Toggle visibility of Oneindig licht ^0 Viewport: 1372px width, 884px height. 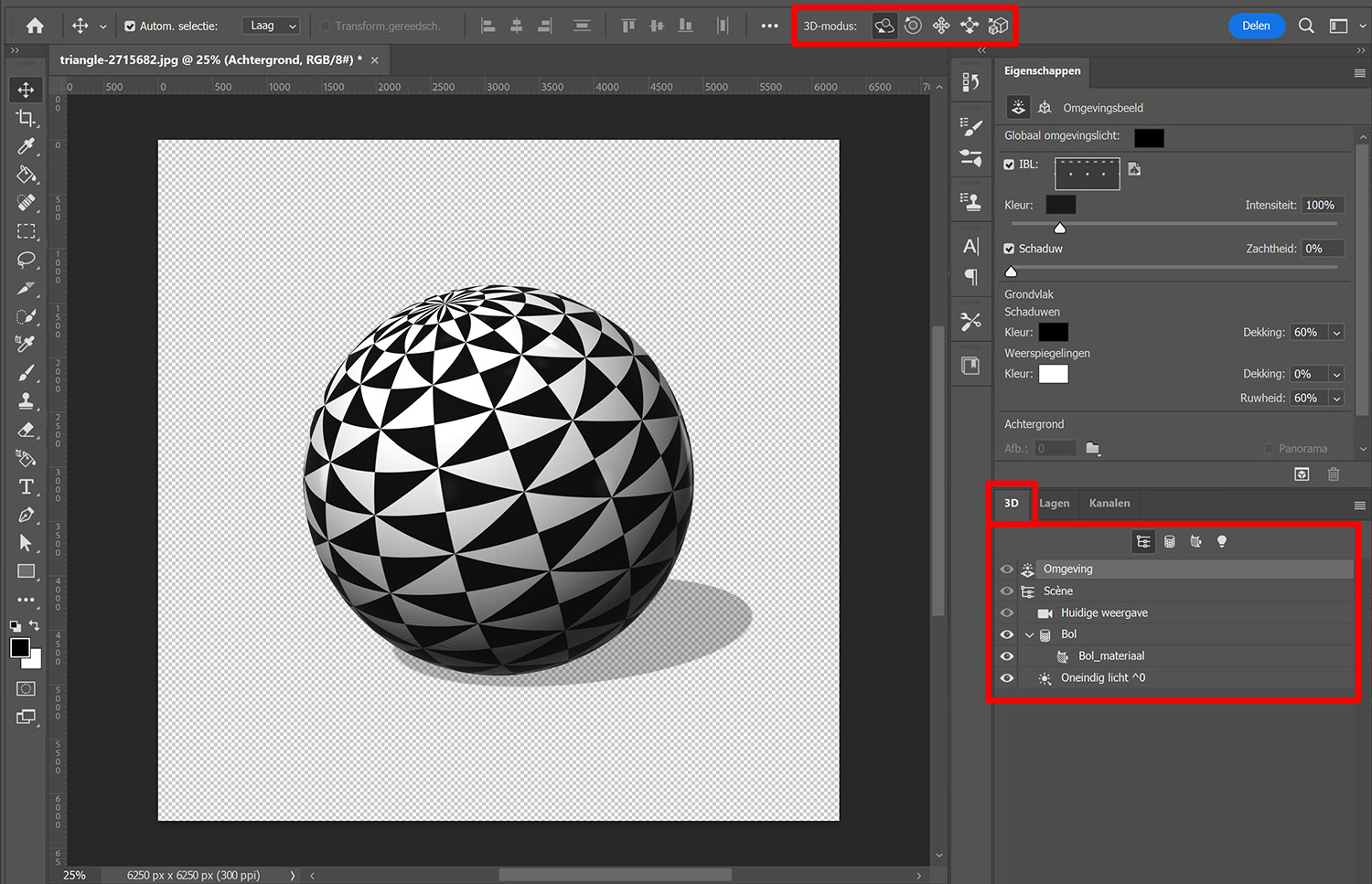[x=1006, y=677]
